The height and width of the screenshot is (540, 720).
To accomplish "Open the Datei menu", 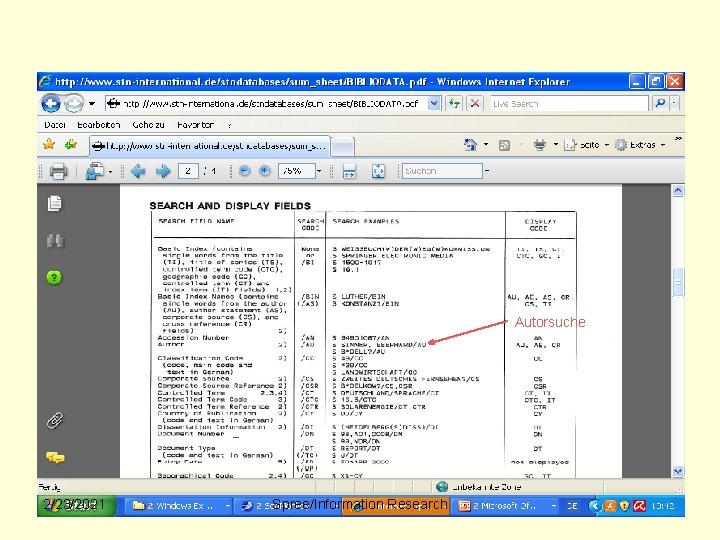I will 55,125.
